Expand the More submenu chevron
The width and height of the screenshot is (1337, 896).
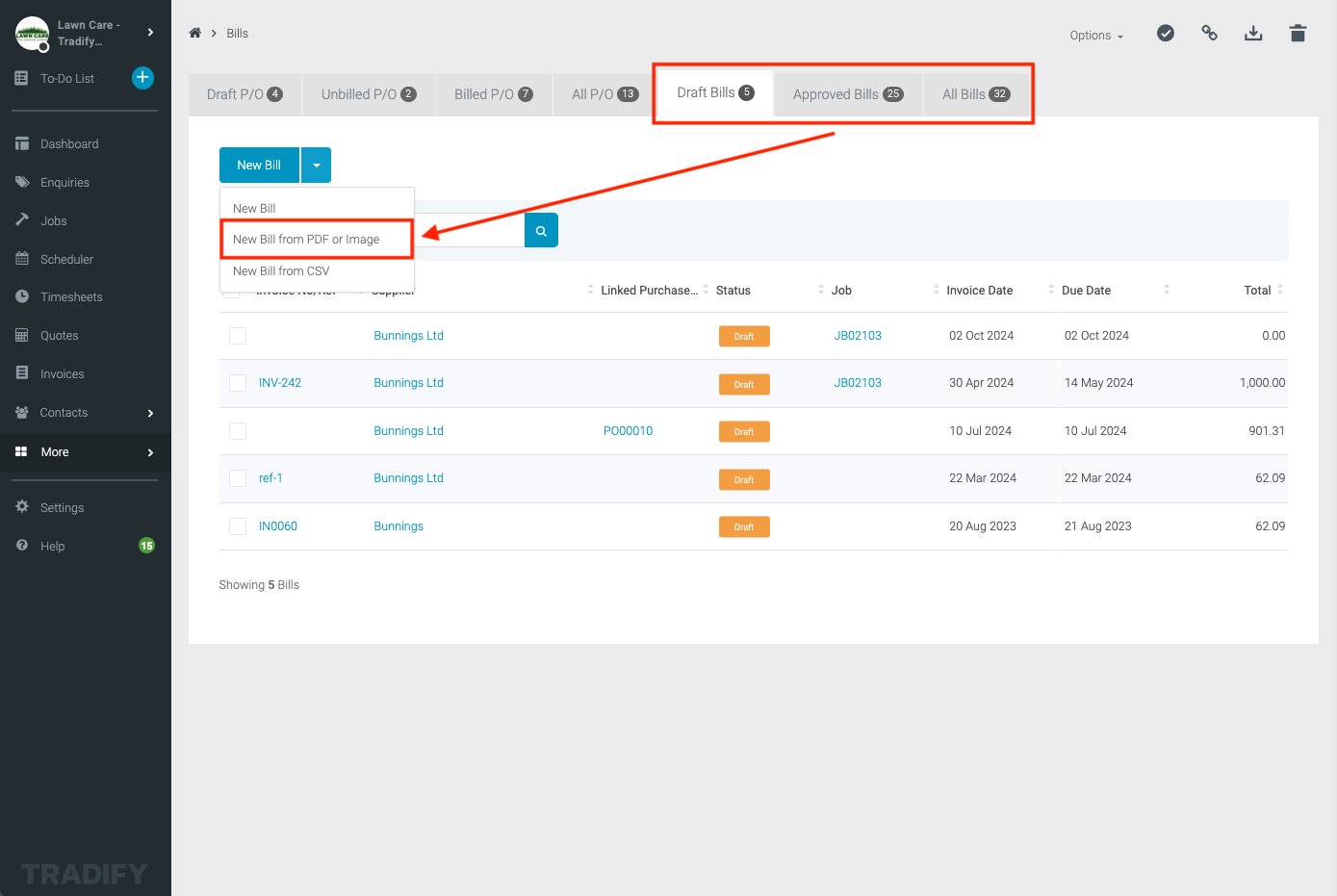[150, 452]
